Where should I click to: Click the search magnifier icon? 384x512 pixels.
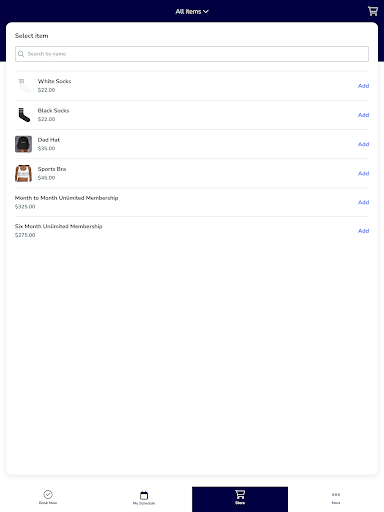(21, 54)
